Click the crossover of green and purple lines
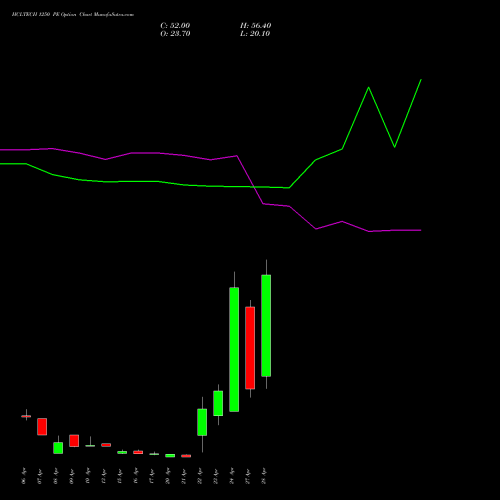 click(254, 187)
